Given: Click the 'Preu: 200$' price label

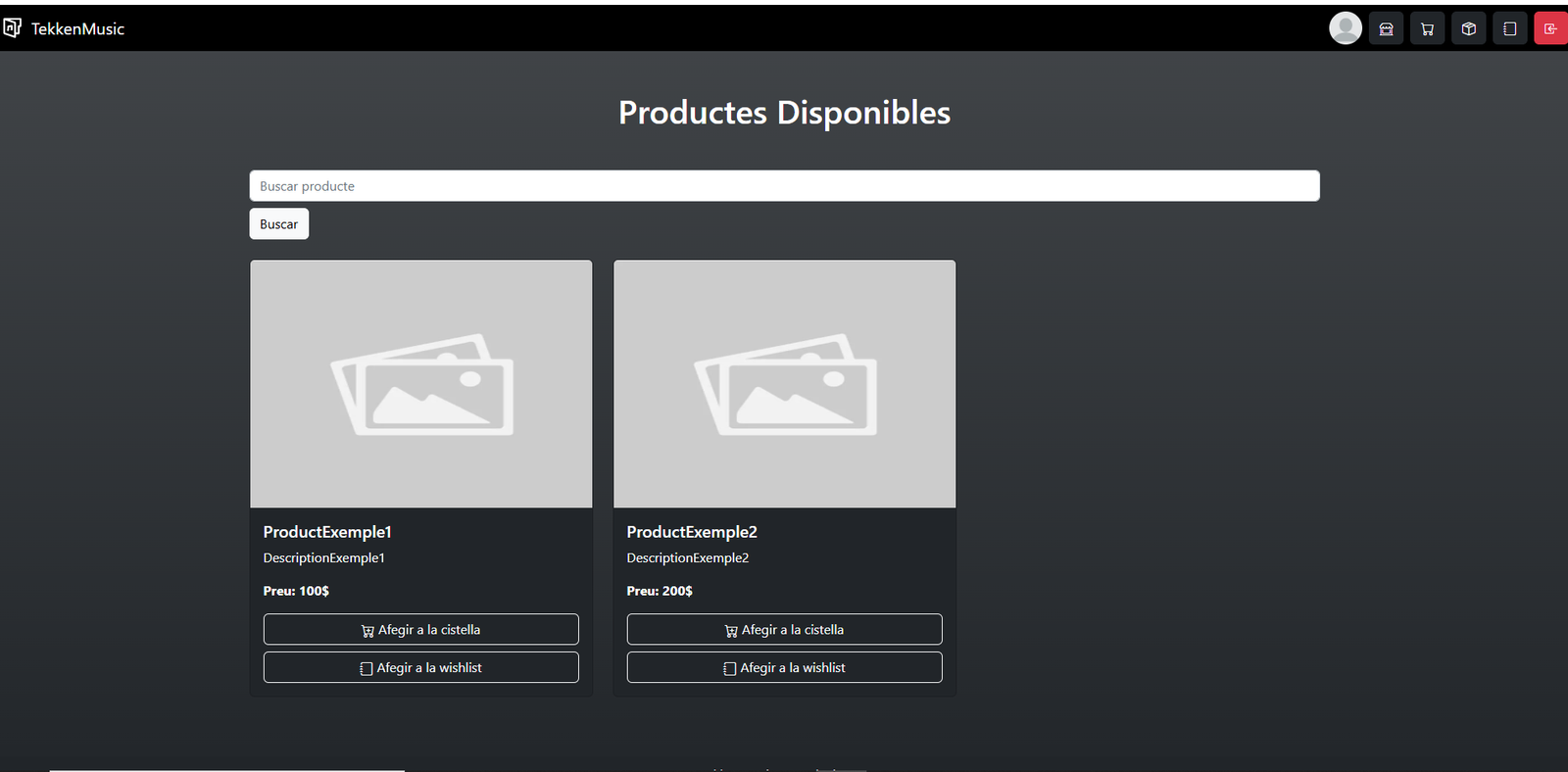Looking at the screenshot, I should click(660, 591).
